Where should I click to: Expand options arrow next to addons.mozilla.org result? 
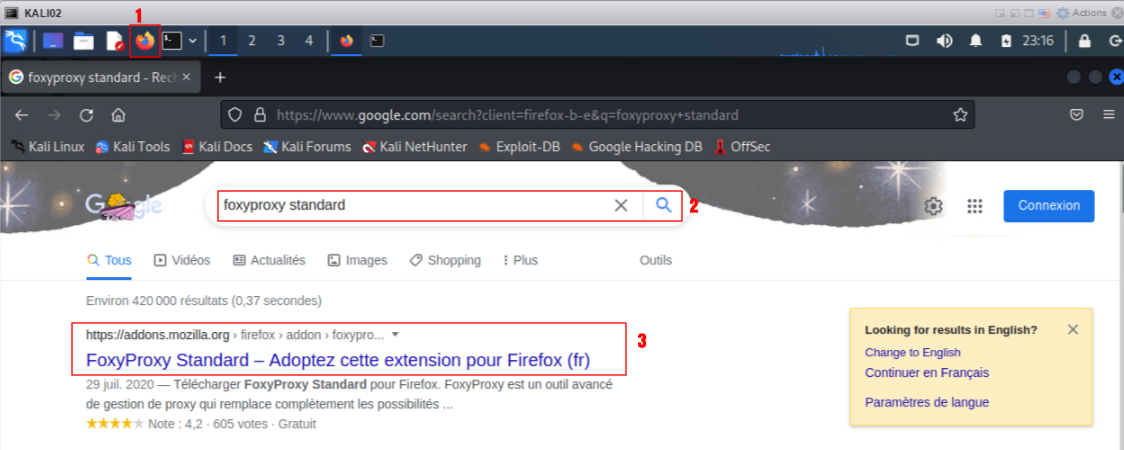pyautogui.click(x=395, y=334)
